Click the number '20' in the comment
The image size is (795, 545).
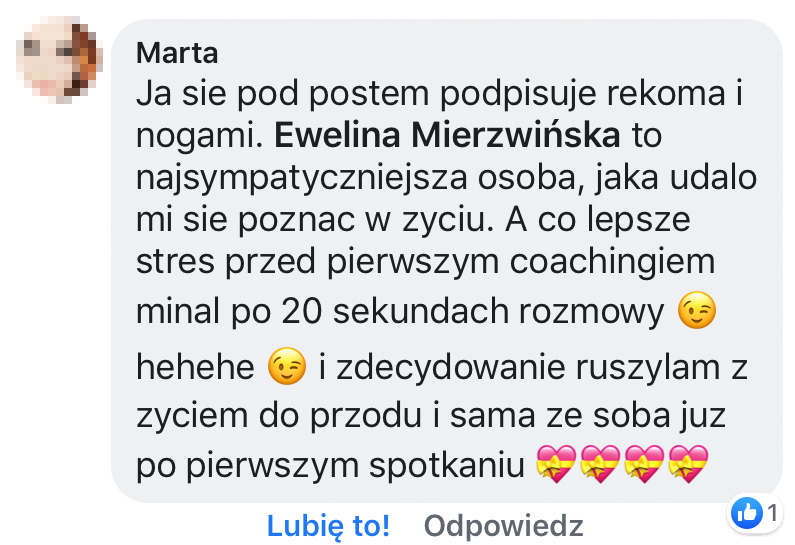pos(302,311)
